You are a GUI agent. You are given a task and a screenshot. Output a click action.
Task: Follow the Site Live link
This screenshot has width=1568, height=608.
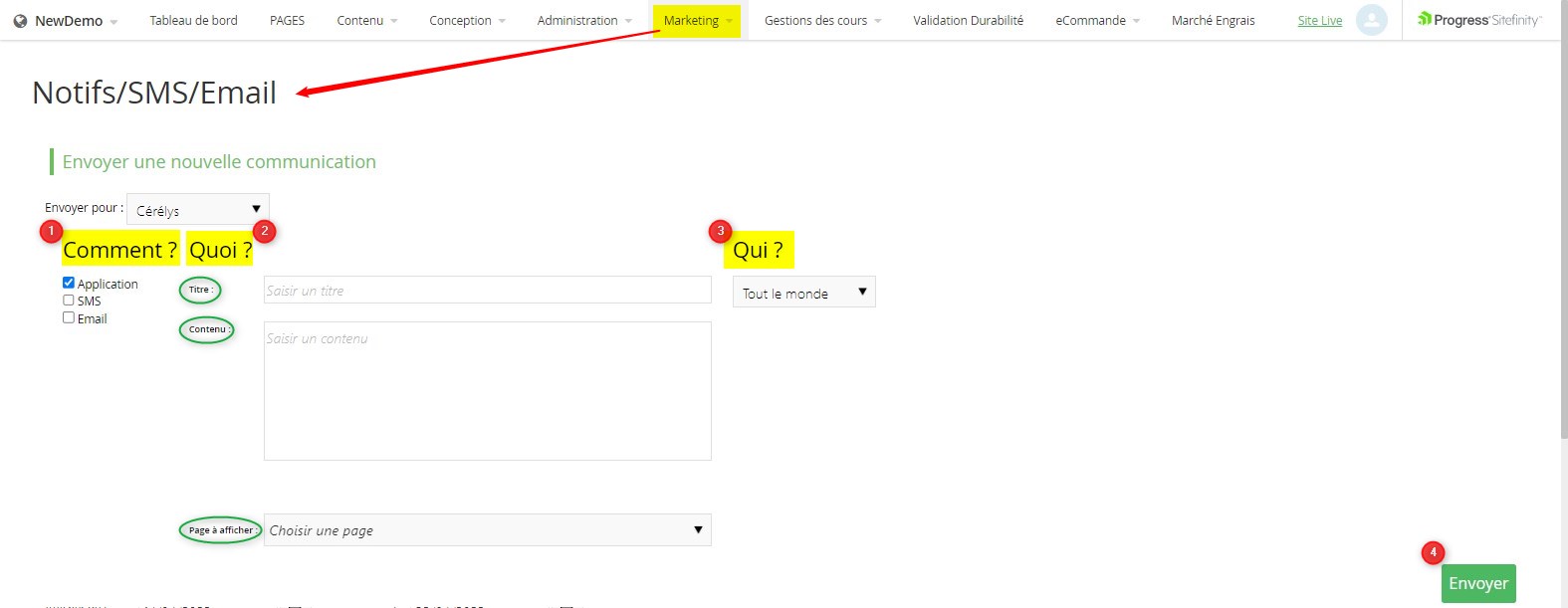(x=1319, y=21)
